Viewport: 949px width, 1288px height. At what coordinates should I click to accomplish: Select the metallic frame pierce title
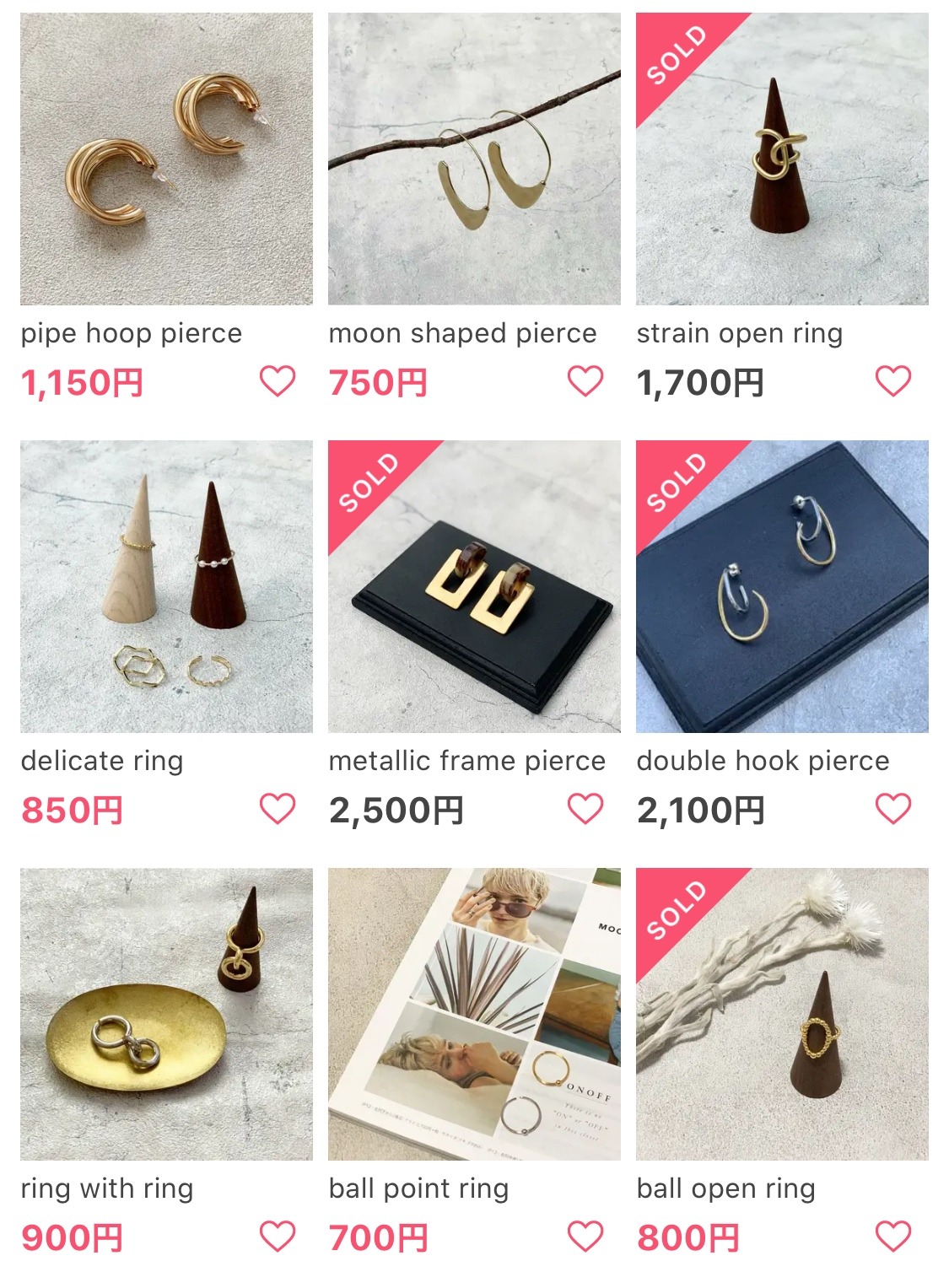tap(467, 761)
